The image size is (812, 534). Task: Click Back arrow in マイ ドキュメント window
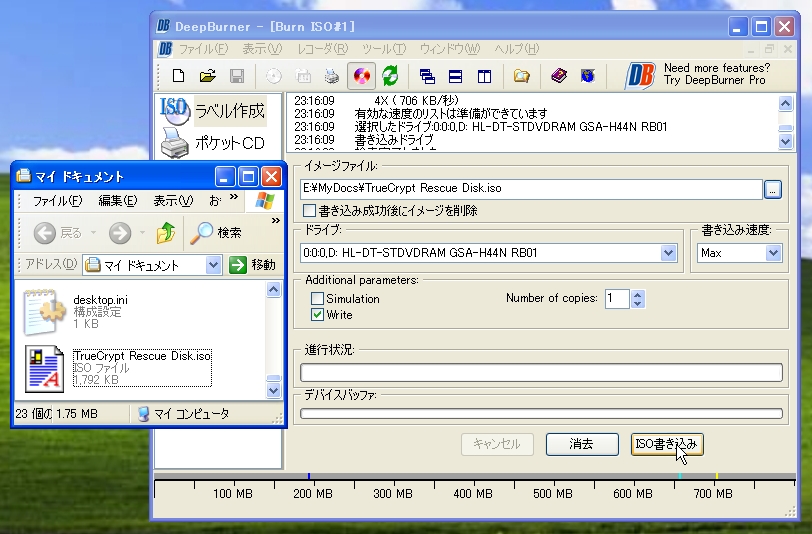click(45, 233)
